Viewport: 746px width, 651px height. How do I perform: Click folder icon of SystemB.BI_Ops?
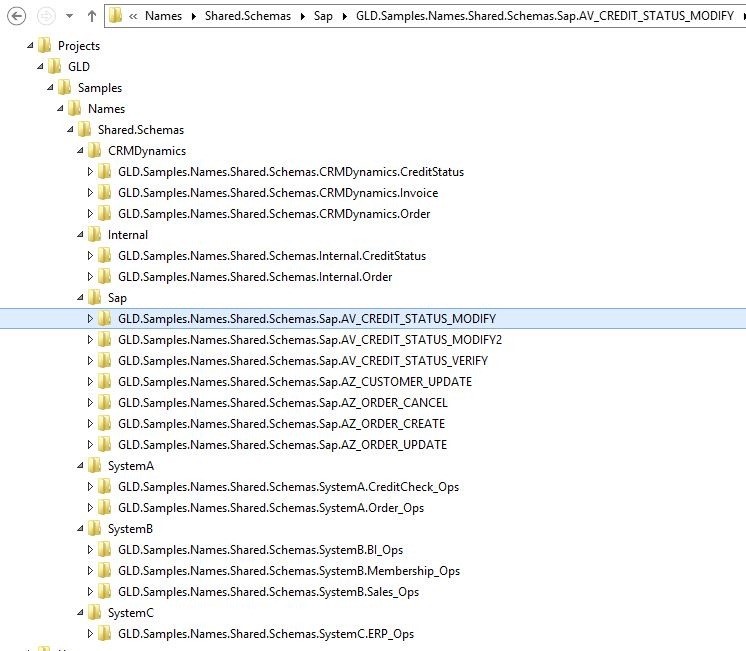(x=105, y=549)
